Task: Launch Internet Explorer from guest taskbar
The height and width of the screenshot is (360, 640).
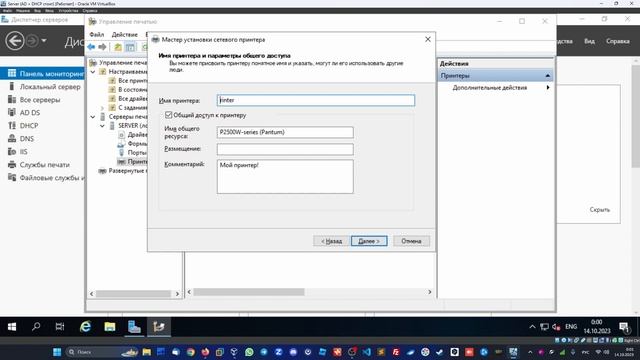Action: point(85,327)
